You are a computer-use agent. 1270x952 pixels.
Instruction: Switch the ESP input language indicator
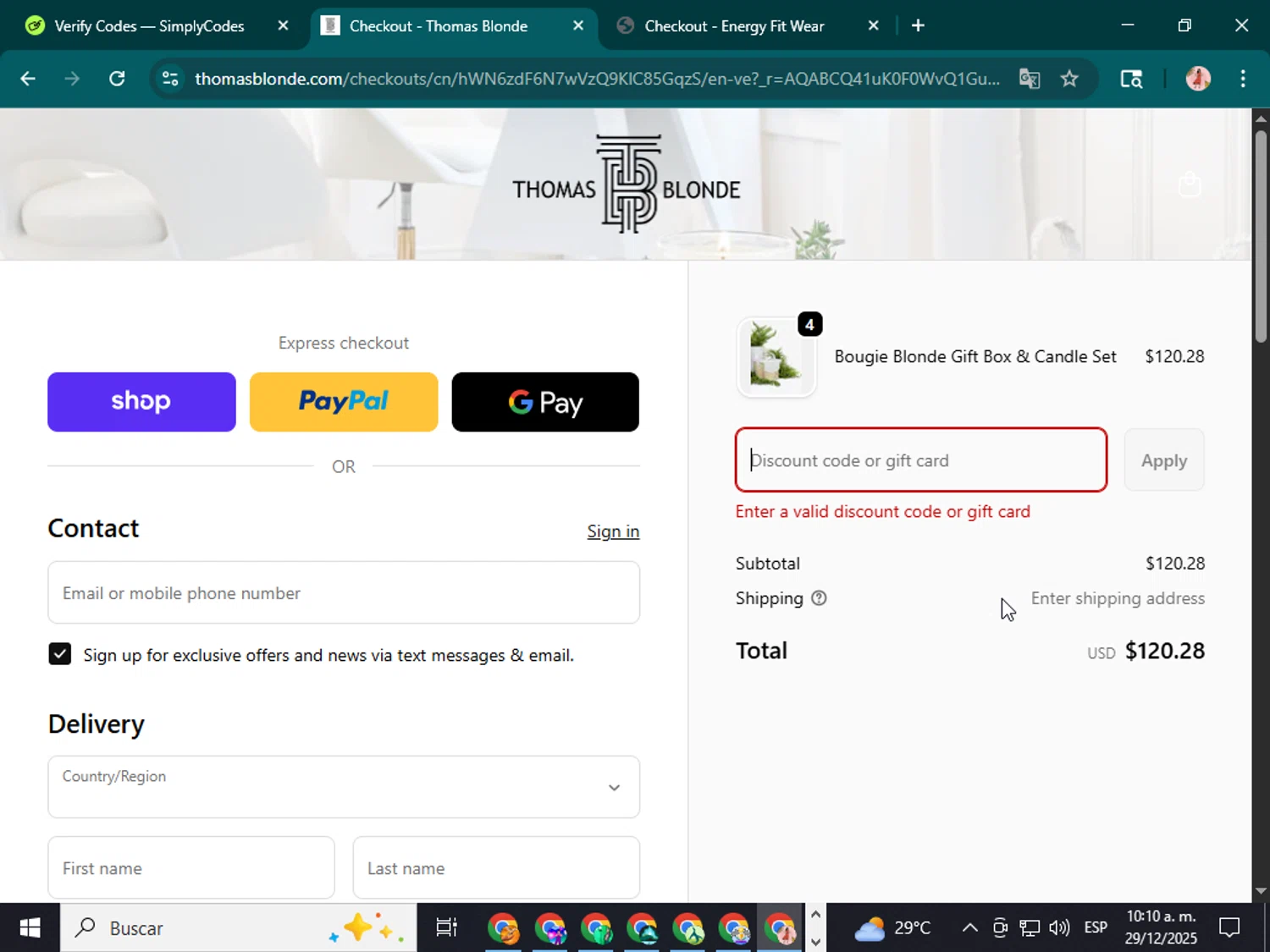[x=1096, y=928]
